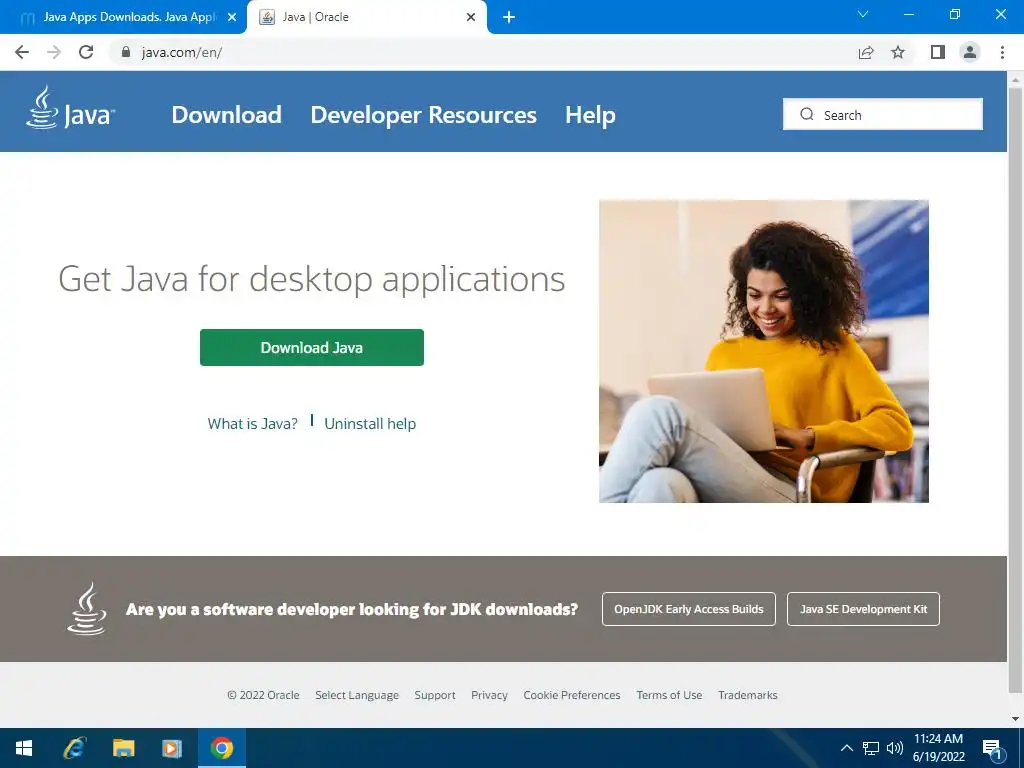Open the Download menu item
Viewport: 1024px width, 768px height.
[x=227, y=115]
